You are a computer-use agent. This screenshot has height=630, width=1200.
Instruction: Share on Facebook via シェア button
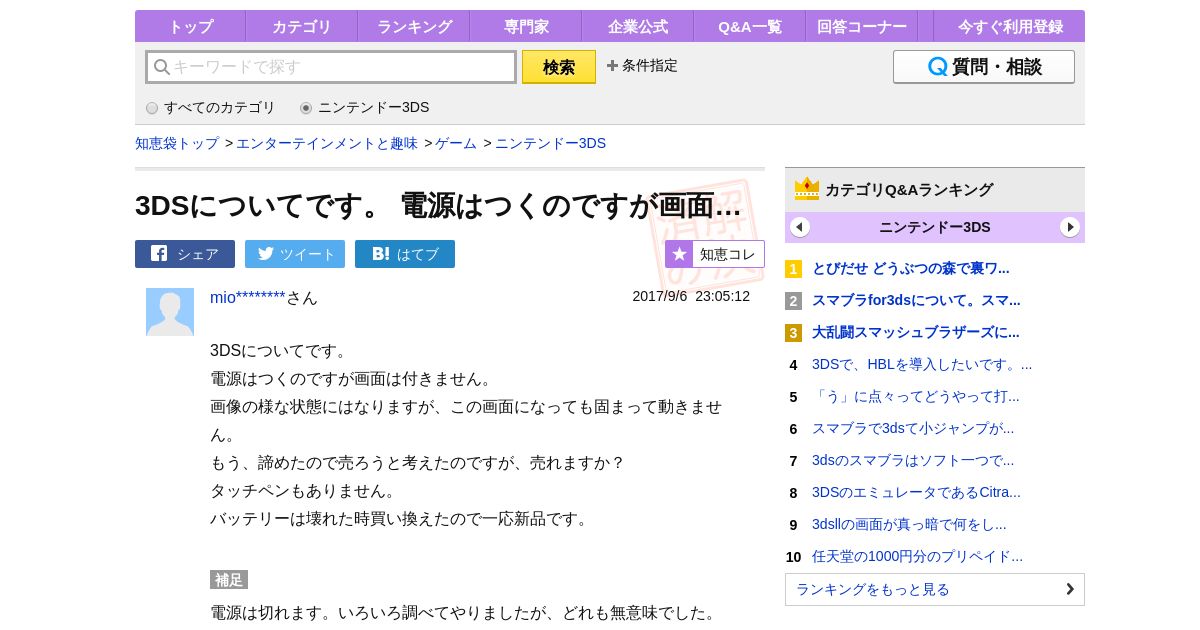(185, 254)
